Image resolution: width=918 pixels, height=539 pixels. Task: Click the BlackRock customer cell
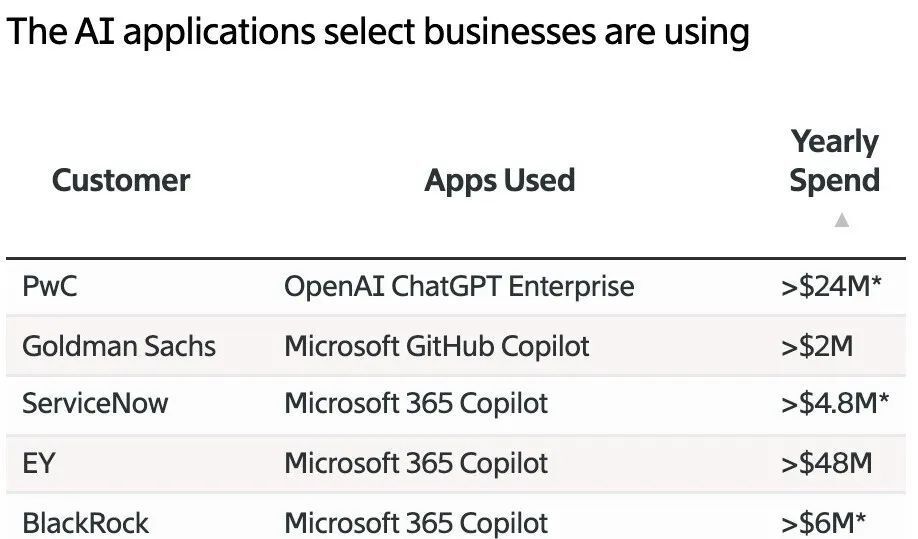coord(86,522)
